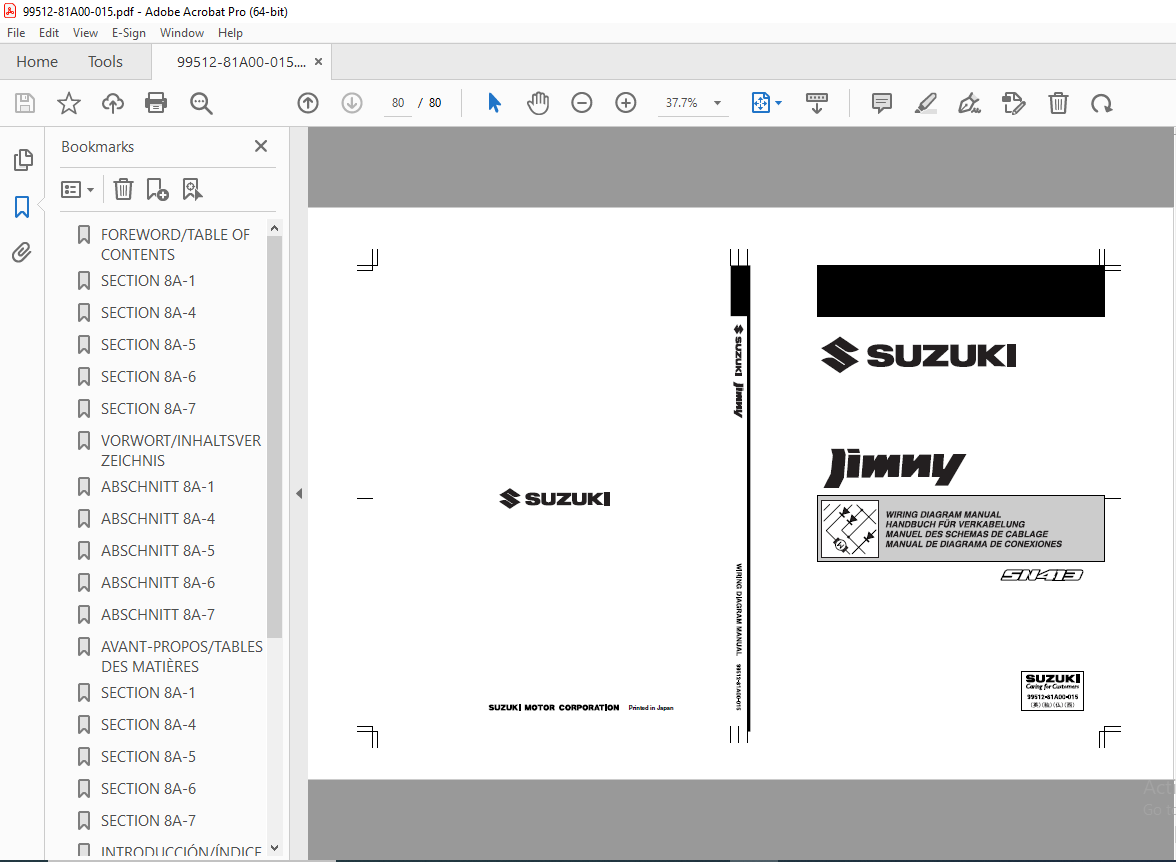This screenshot has height=862, width=1176.
Task: Open the Window menu
Action: [x=182, y=33]
